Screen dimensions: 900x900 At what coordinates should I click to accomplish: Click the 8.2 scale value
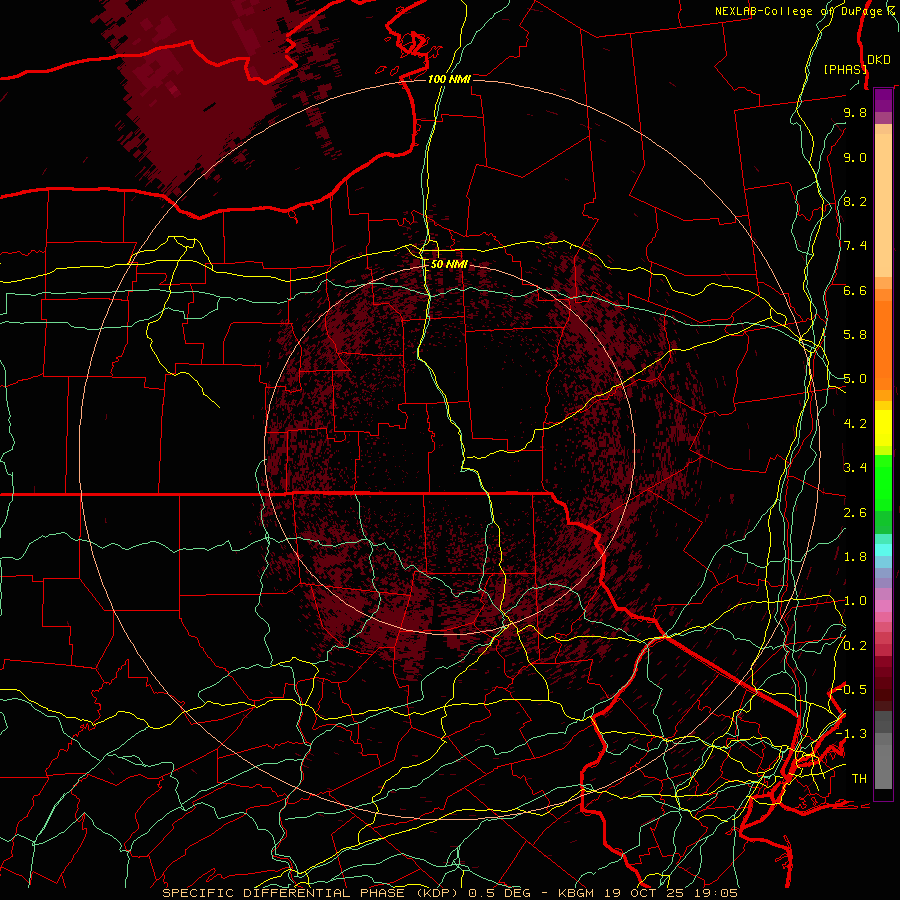click(x=855, y=201)
